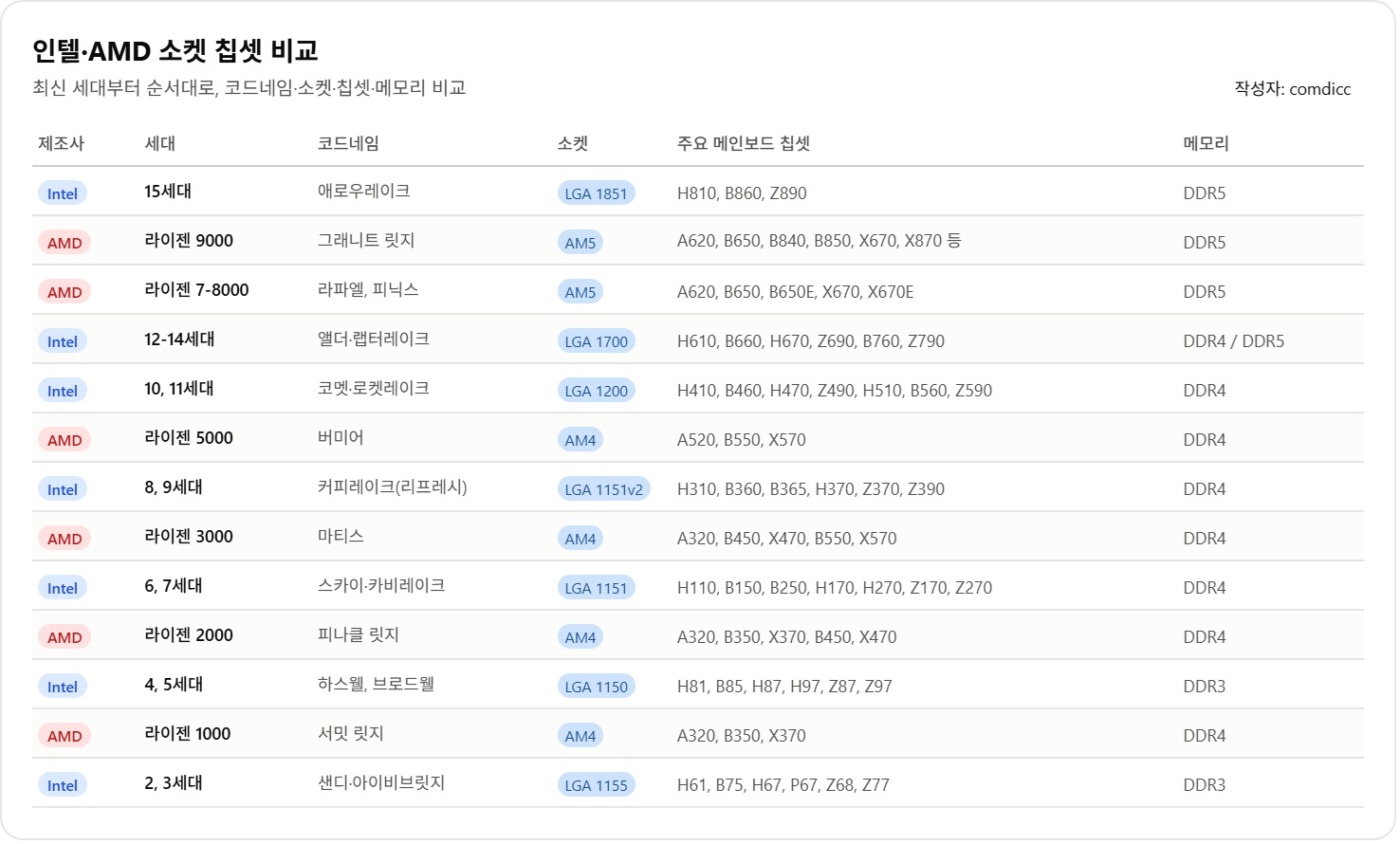The height and width of the screenshot is (844, 1400).
Task: Click the codename 서밋 릿지
Action: [x=351, y=734]
